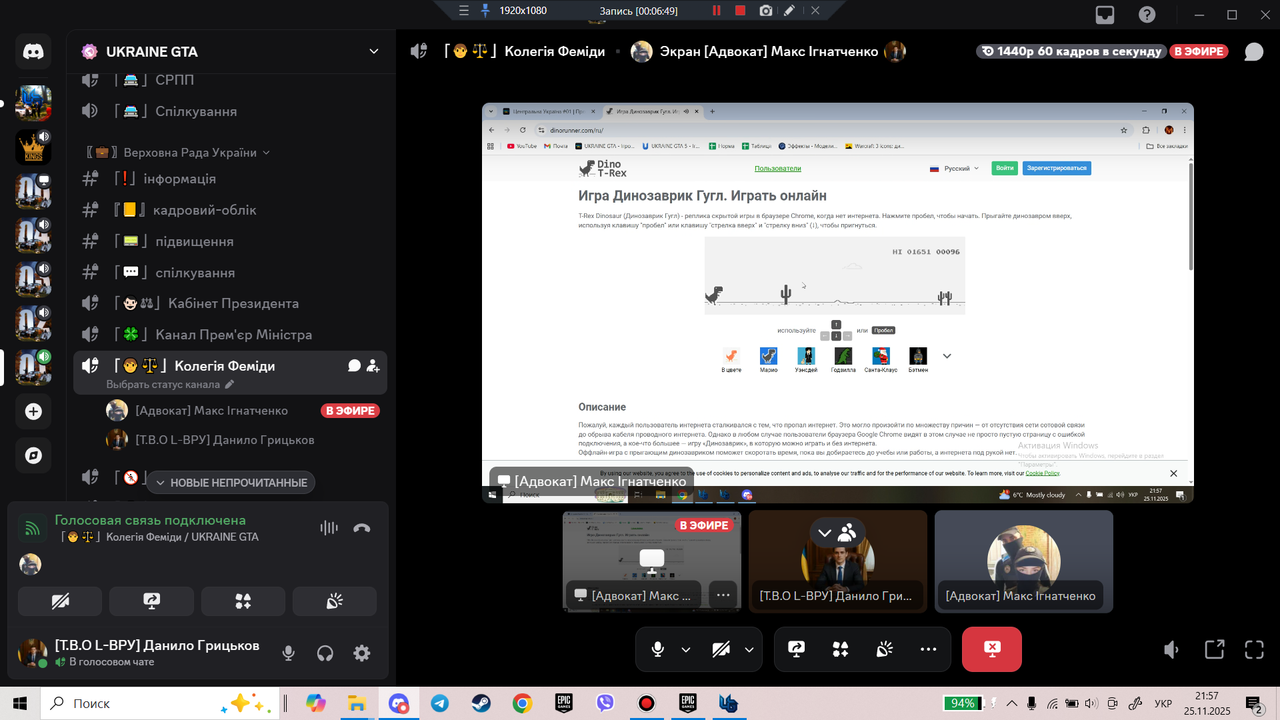This screenshot has width=1280, height=720.
Task: Toggle microphone in the call control bar
Action: coord(657,649)
